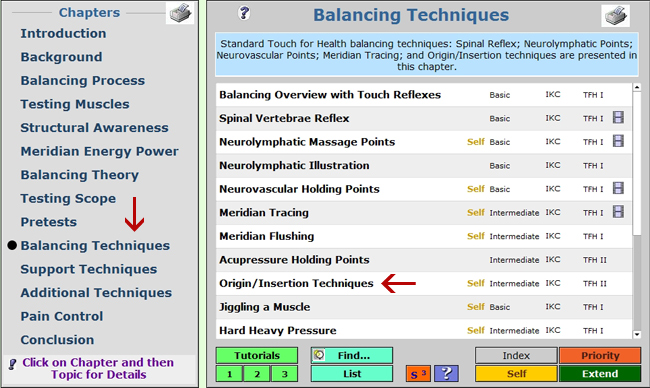Screen dimensions: 650x388
Task: Print the Chapters list with printer icon
Action: pos(180,12)
